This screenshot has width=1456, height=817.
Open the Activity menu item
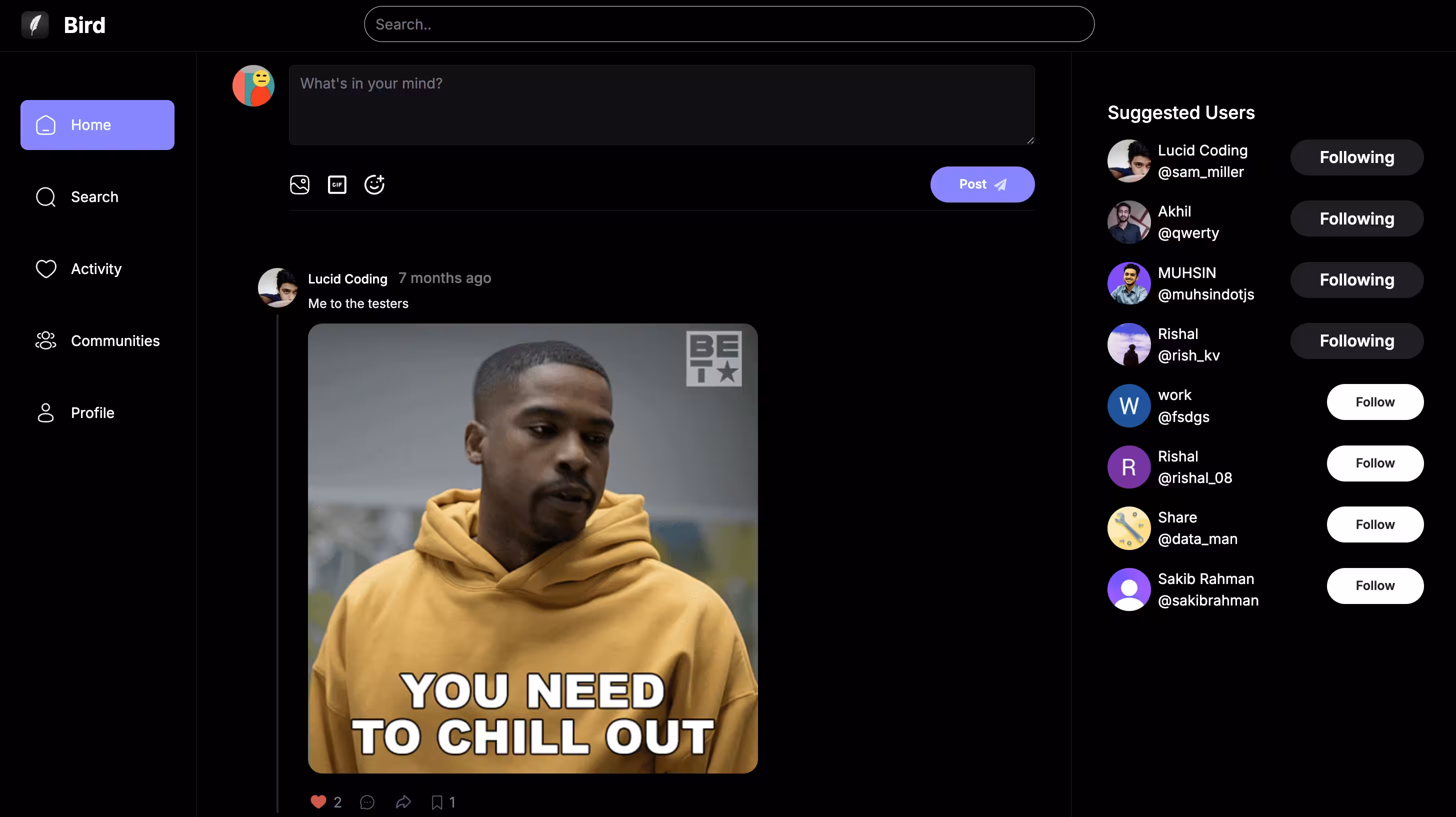[x=96, y=268]
